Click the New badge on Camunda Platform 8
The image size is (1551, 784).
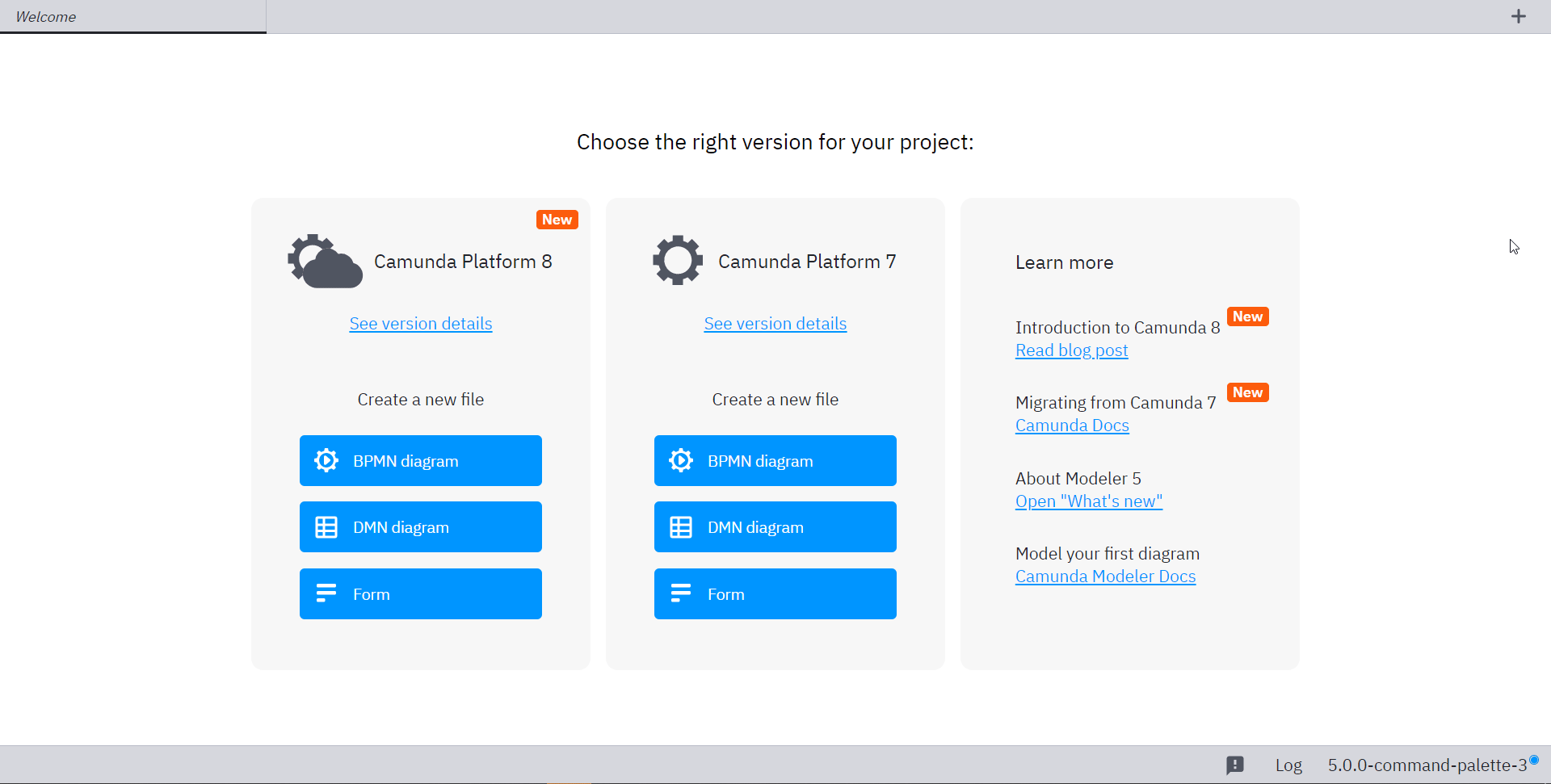[x=557, y=219]
